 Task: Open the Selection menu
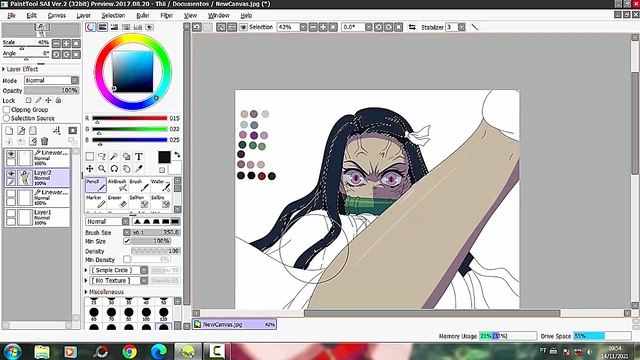[x=113, y=16]
